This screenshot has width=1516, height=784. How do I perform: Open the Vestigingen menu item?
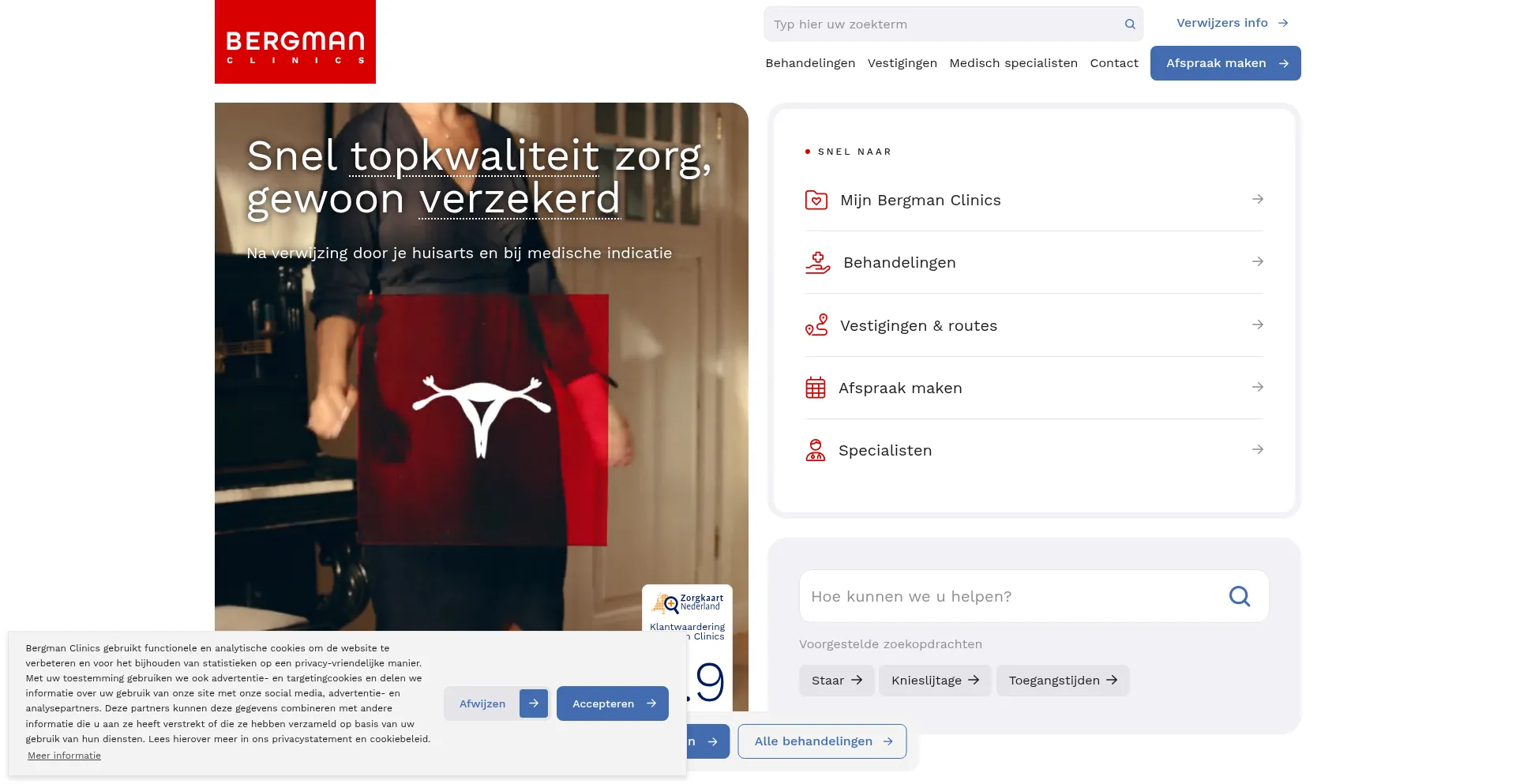coord(902,63)
